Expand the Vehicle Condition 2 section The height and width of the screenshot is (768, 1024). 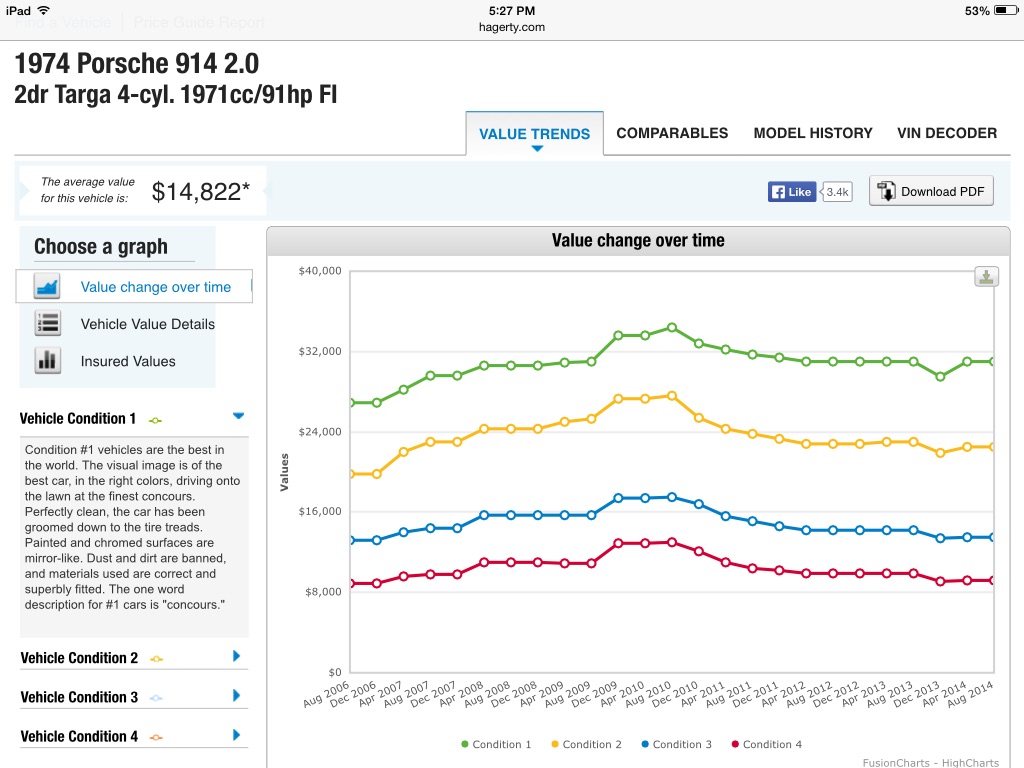pyautogui.click(x=237, y=657)
